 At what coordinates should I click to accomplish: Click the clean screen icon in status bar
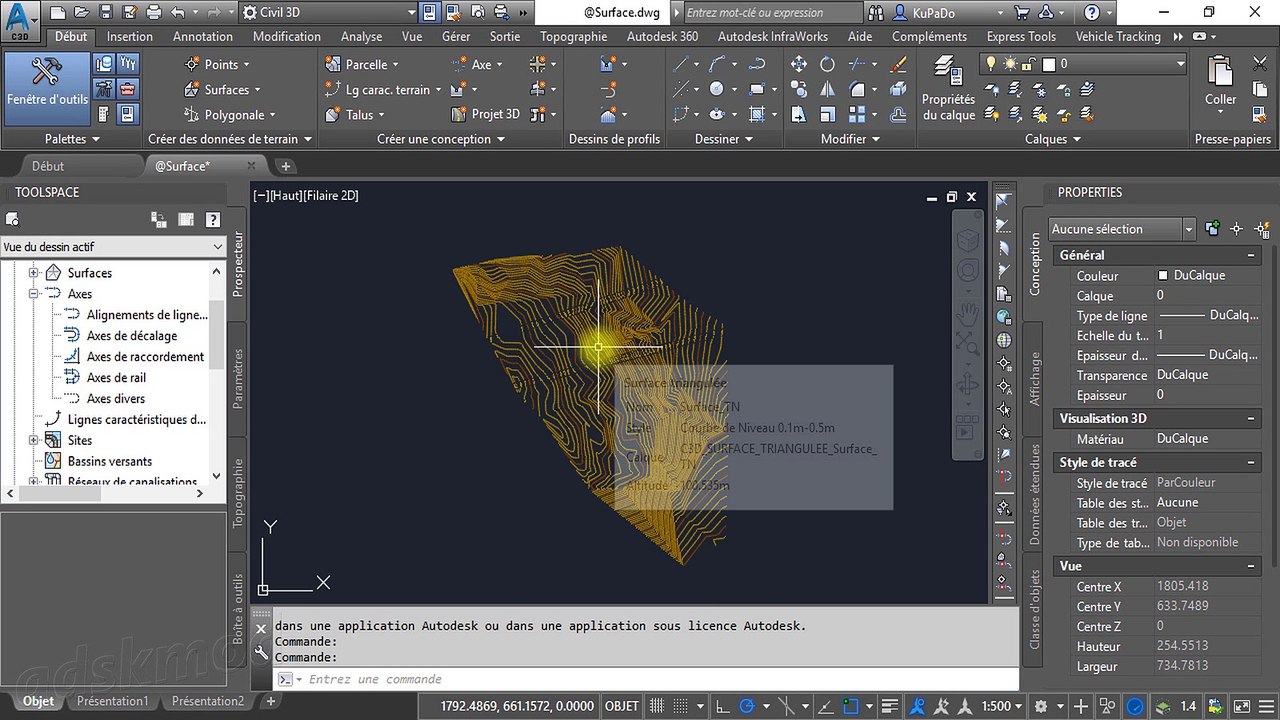coord(1241,706)
